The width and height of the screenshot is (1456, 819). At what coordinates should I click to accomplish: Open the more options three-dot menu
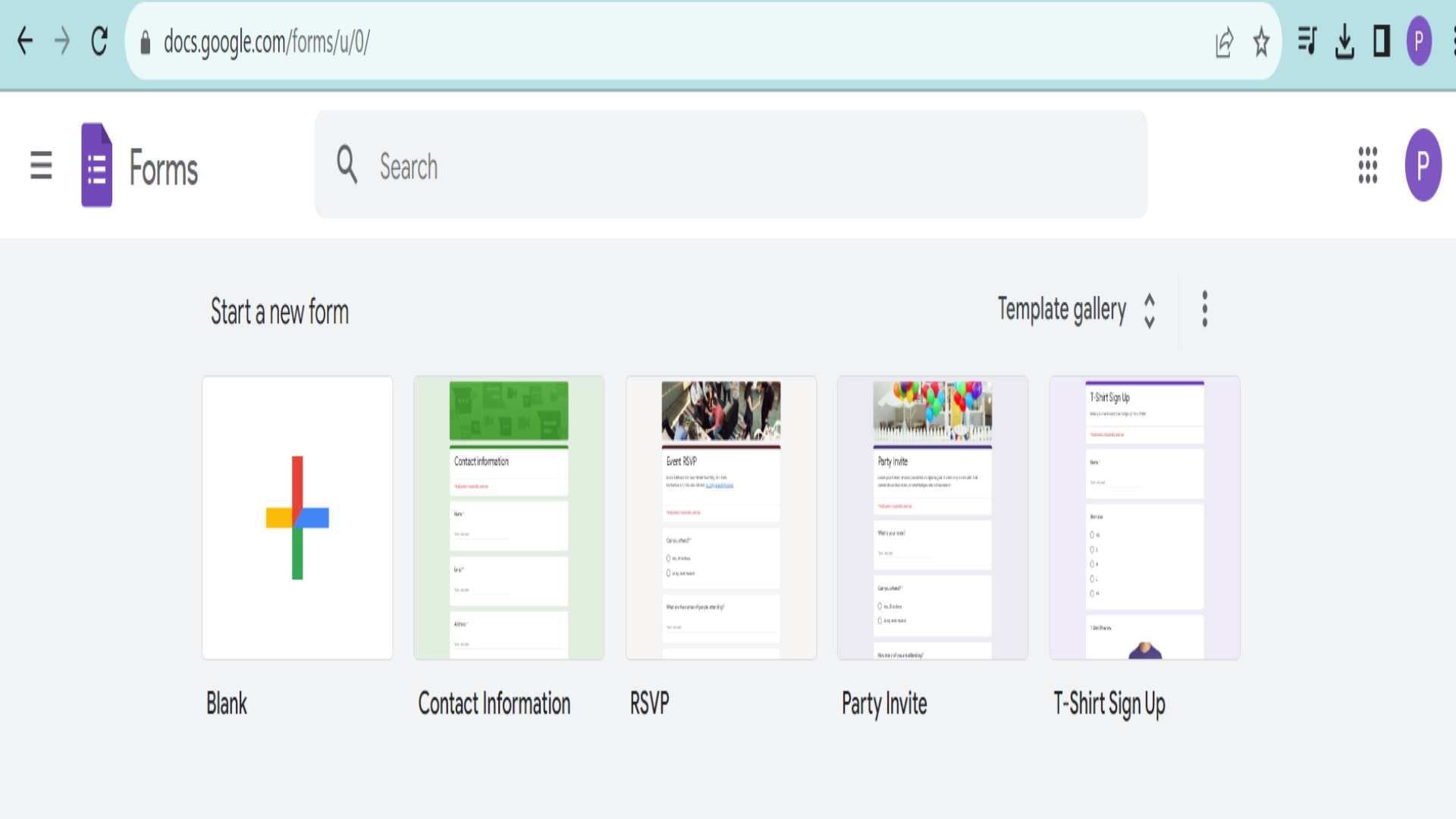pyautogui.click(x=1203, y=309)
